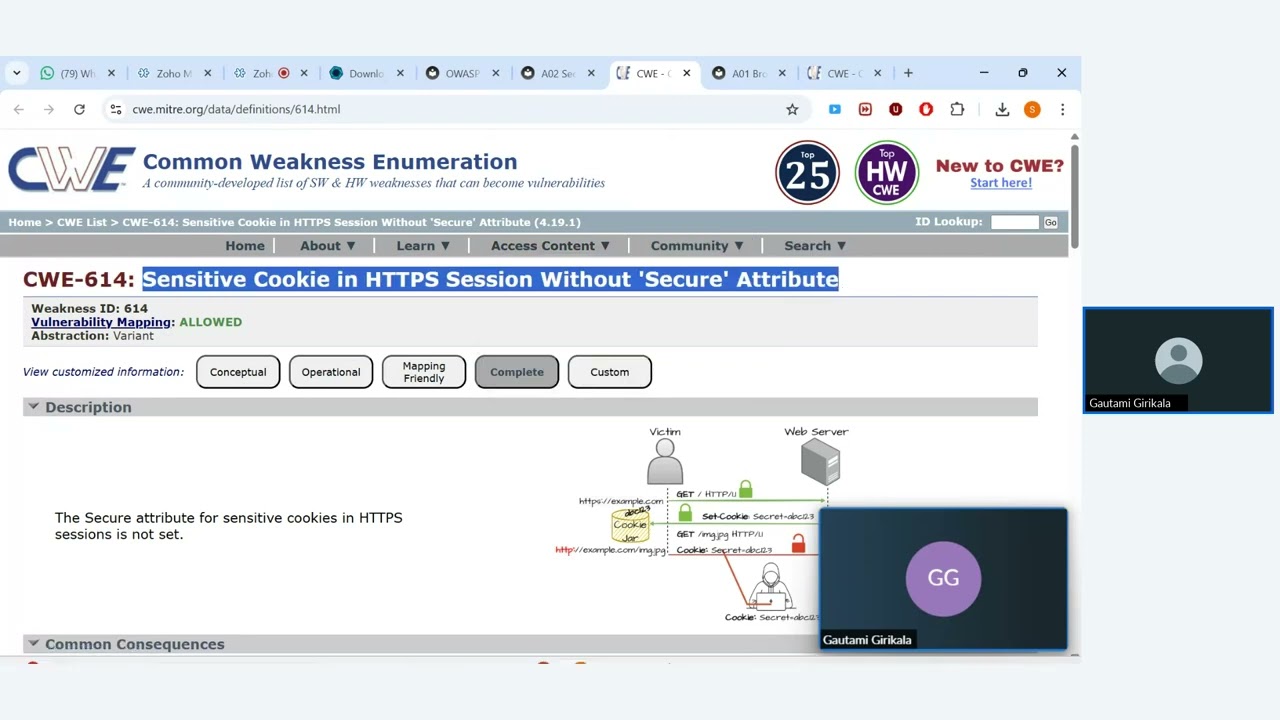Focus the ID Lookup input field
1280x720 pixels.
pyautogui.click(x=1015, y=222)
